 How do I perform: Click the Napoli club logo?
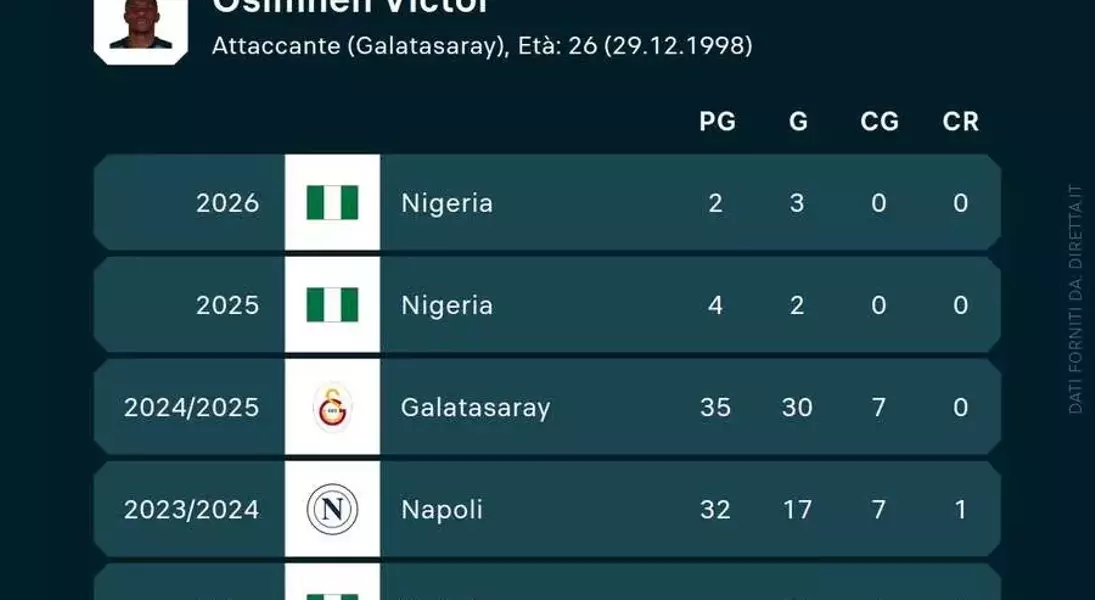click(332, 509)
